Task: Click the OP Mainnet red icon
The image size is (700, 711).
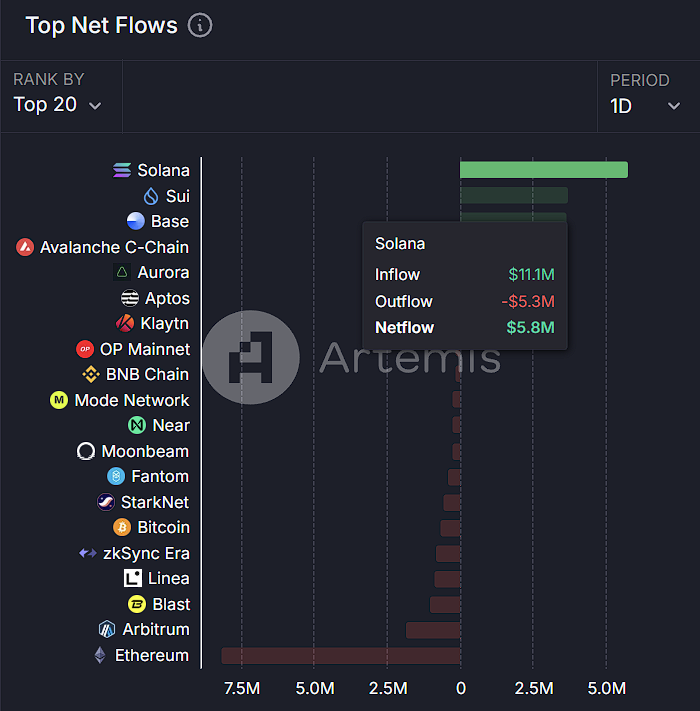Action: click(85, 349)
